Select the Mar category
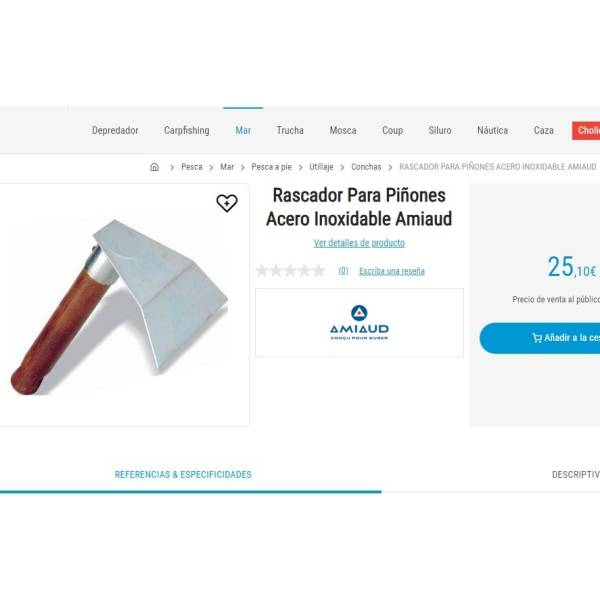Image resolution: width=600 pixels, height=600 pixels. click(x=243, y=130)
